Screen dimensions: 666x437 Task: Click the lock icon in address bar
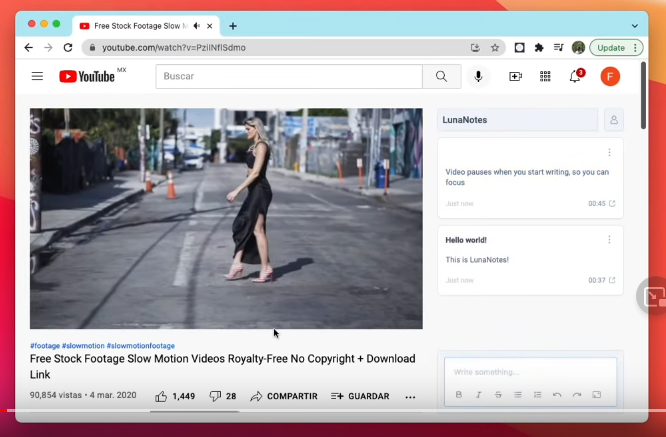92,48
